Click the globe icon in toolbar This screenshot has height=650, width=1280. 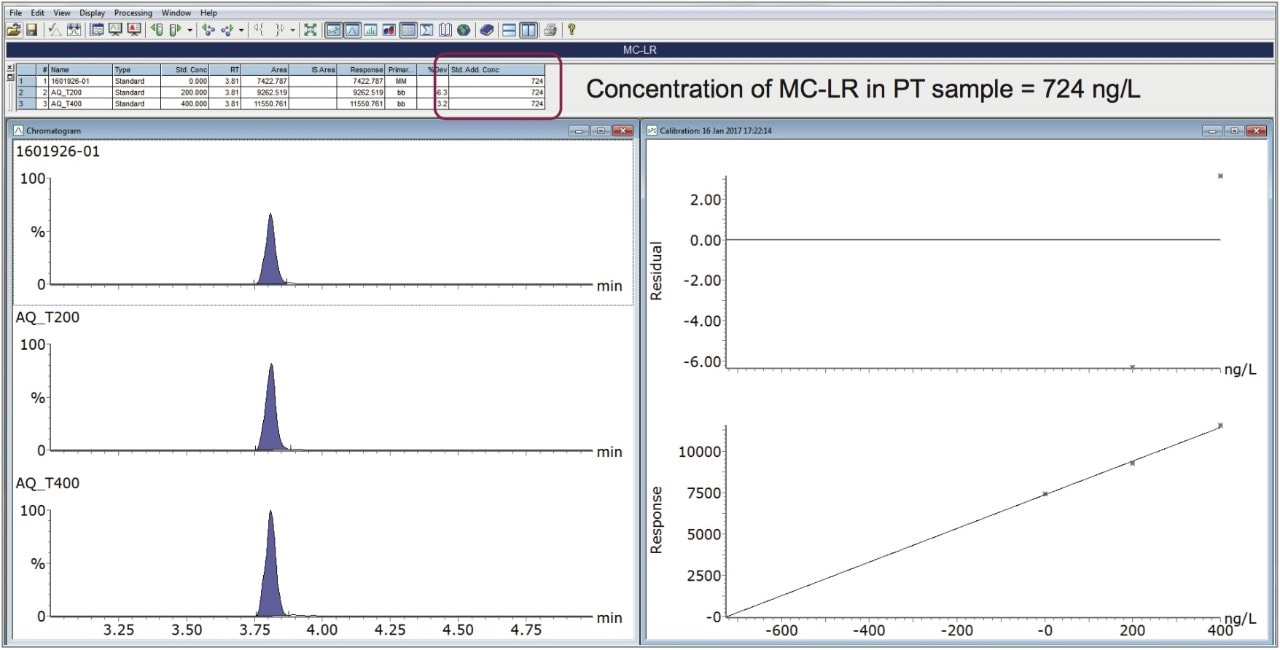[464, 30]
